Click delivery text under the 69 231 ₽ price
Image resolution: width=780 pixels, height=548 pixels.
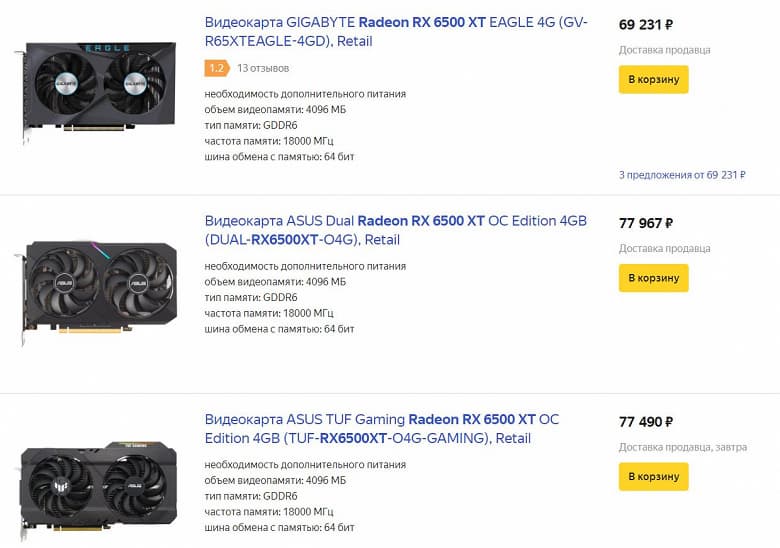(x=664, y=49)
